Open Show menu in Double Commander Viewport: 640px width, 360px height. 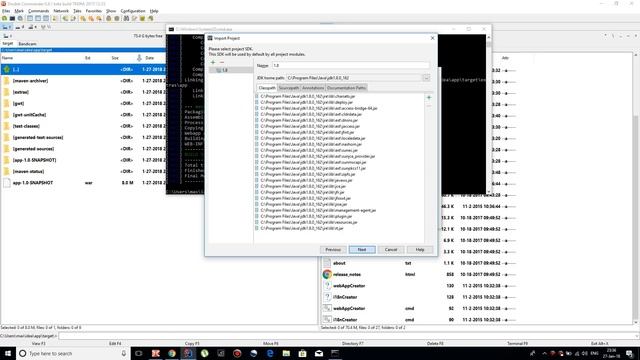point(111,11)
